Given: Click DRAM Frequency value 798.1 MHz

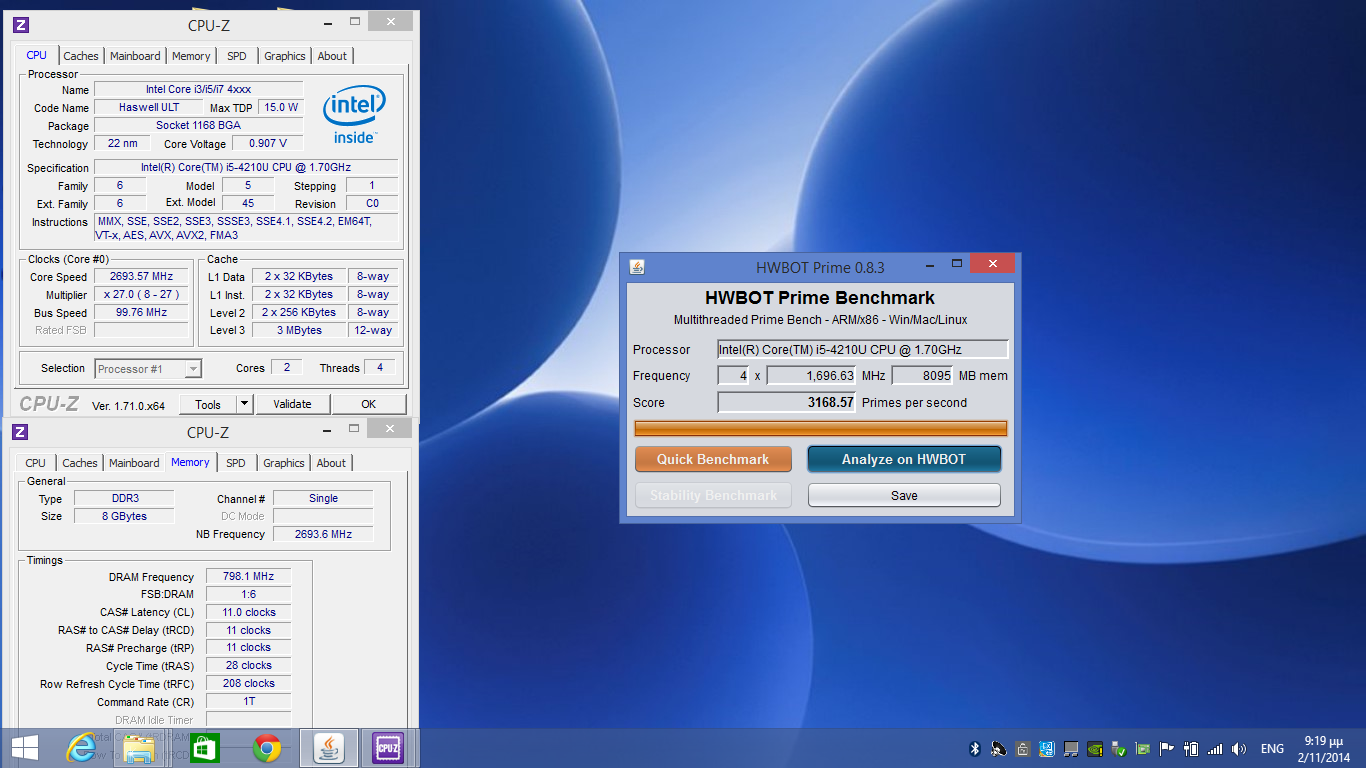Looking at the screenshot, I should pos(249,577).
